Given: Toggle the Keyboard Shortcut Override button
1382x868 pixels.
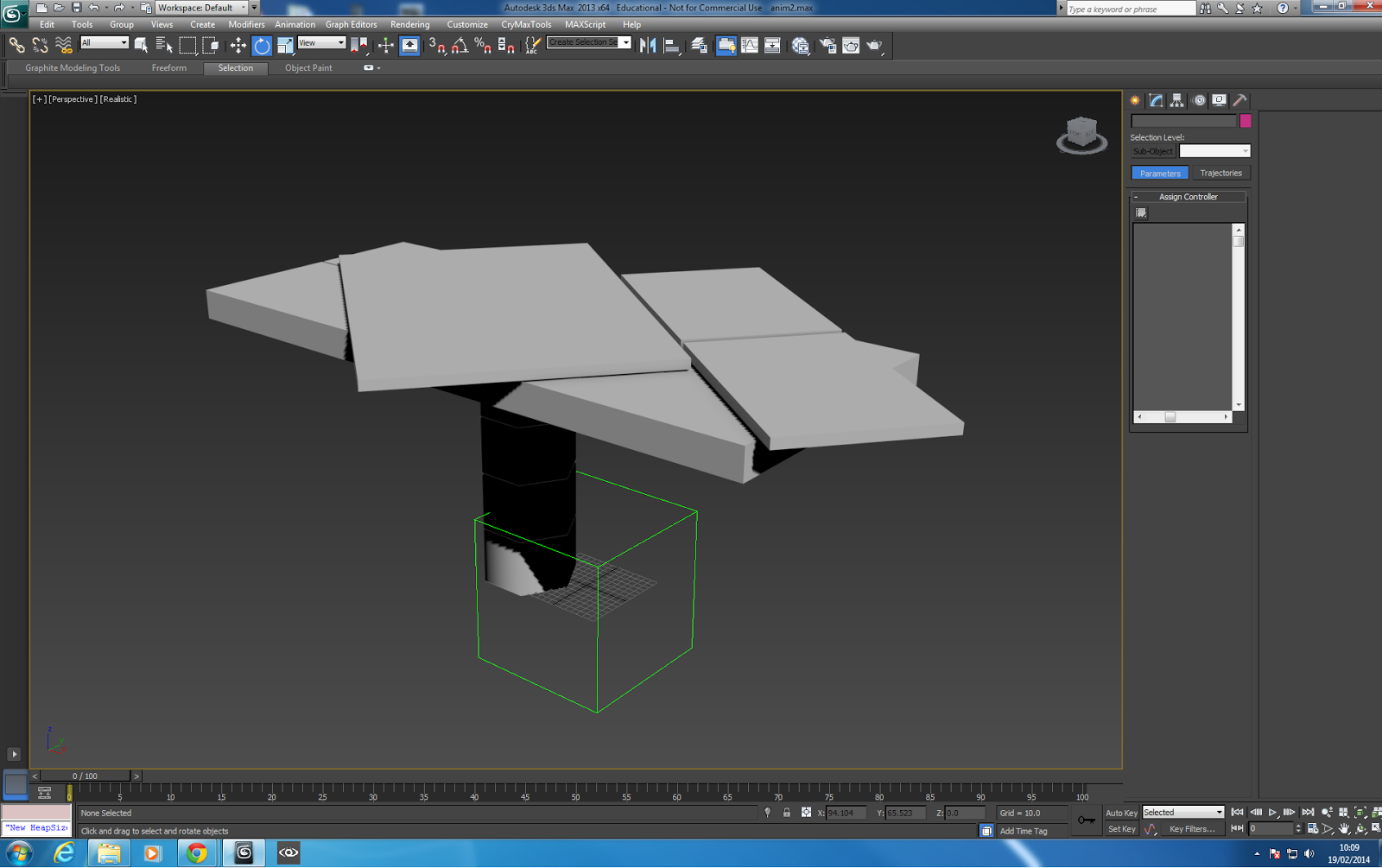Looking at the screenshot, I should pyautogui.click(x=409, y=45).
